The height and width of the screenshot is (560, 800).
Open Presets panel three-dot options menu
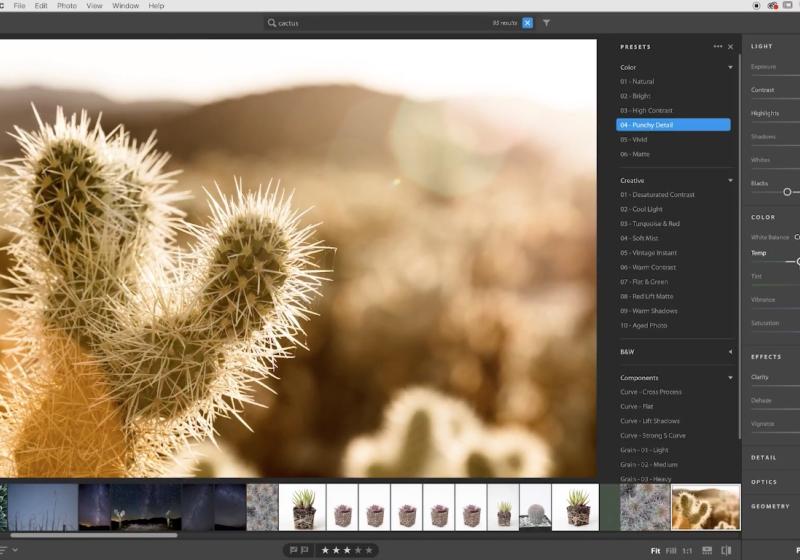pos(717,47)
